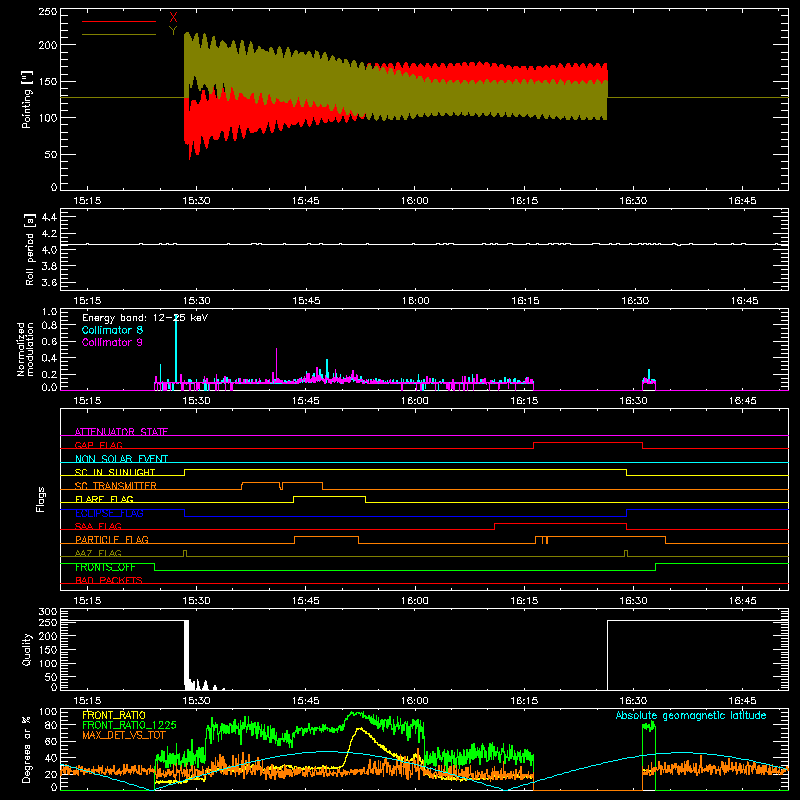This screenshot has width=800, height=800.
Task: Click the 3.6 tick on Roll period axis
Action: point(49,282)
